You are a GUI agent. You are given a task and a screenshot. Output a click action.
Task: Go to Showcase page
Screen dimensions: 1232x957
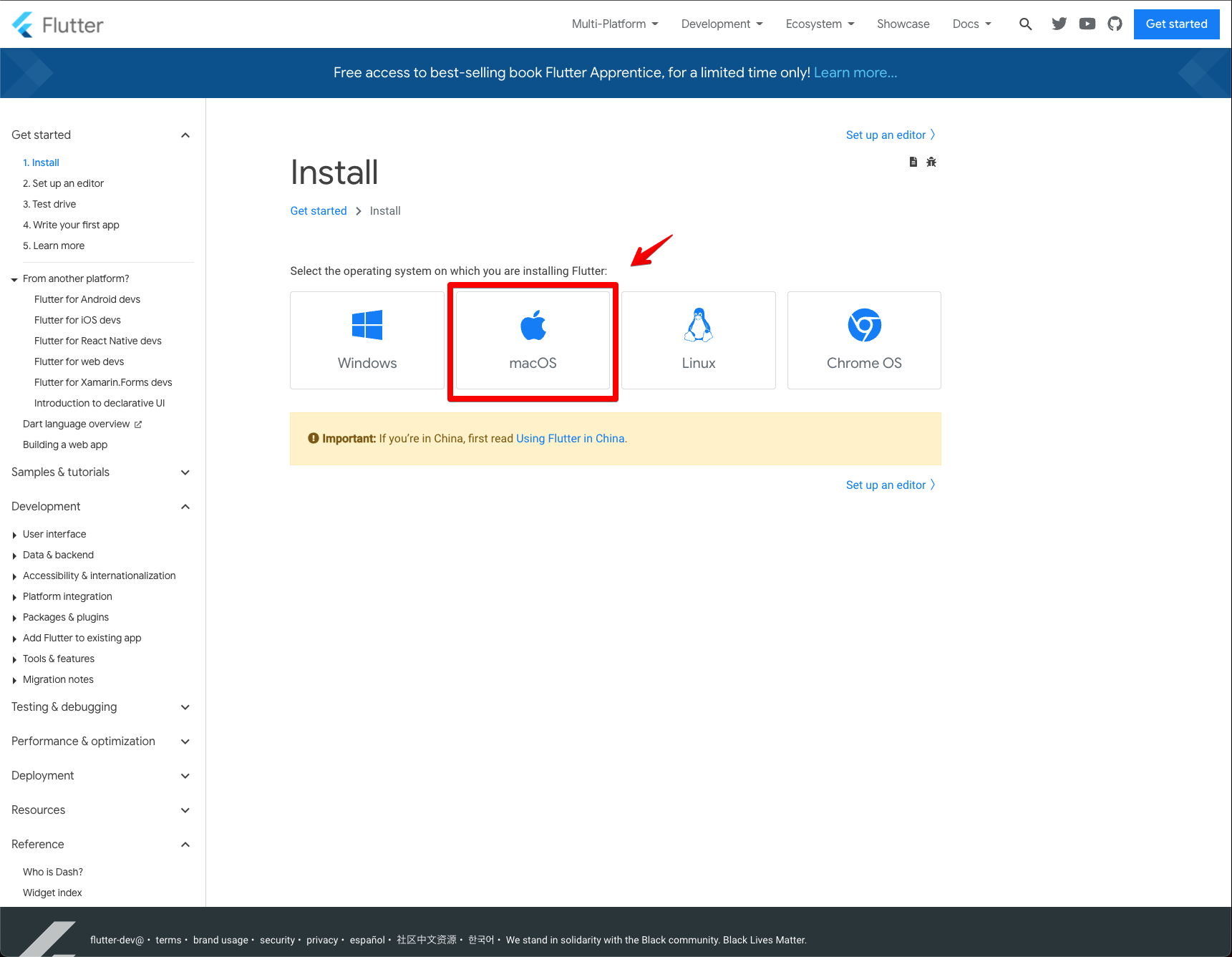point(903,24)
